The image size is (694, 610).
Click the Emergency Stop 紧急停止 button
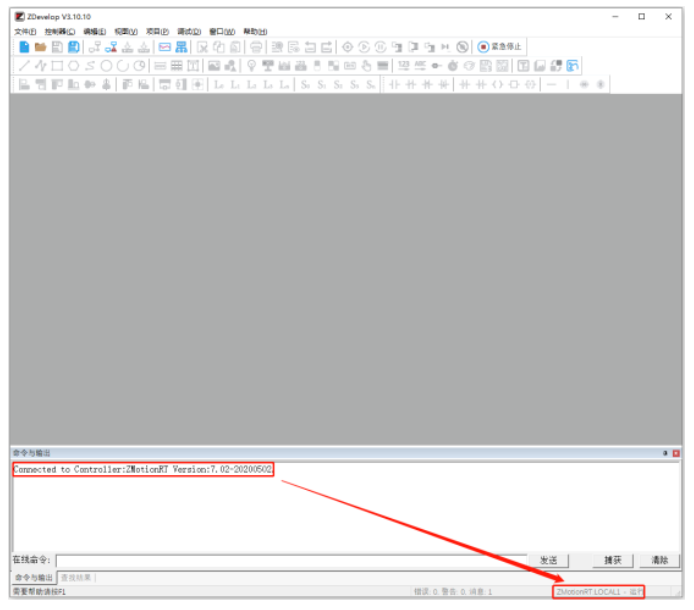pyautogui.click(x=500, y=46)
